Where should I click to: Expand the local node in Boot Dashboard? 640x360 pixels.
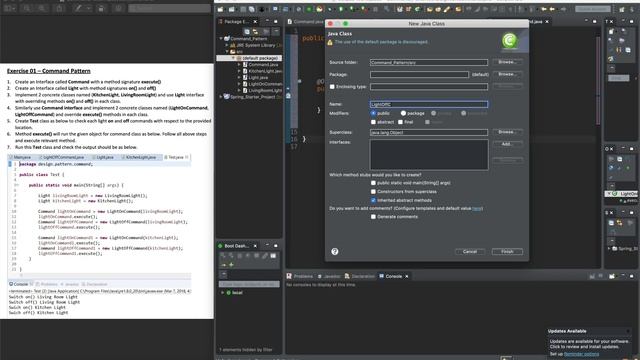pyautogui.click(x=223, y=293)
